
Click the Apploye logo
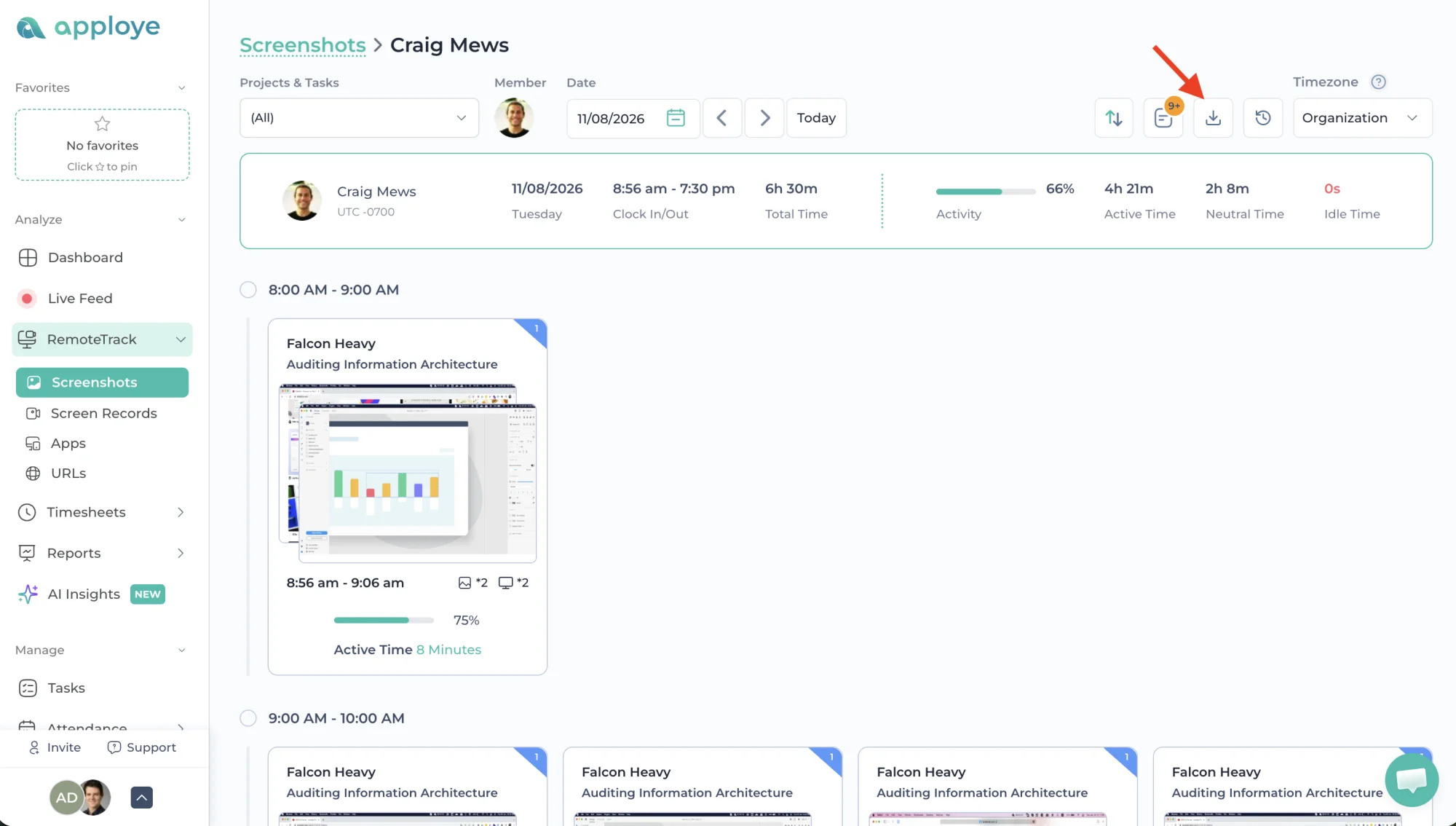[88, 28]
